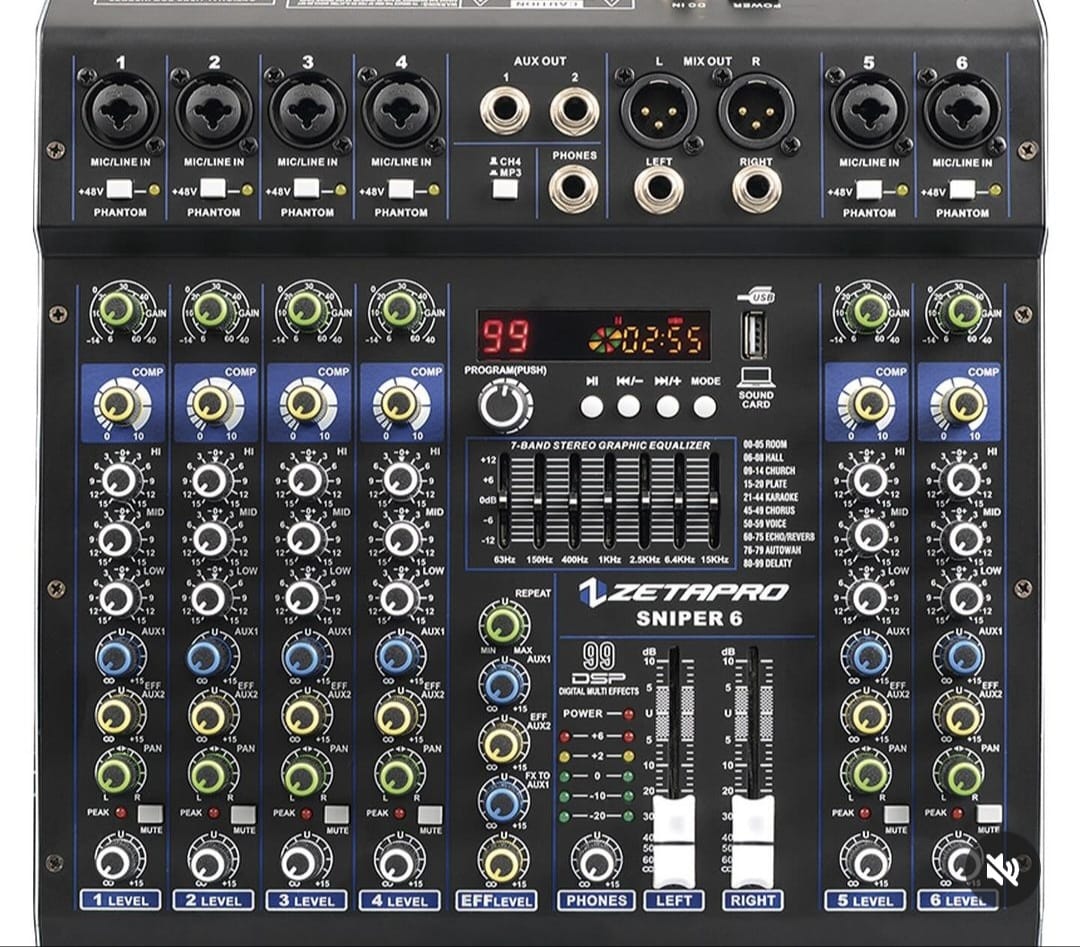This screenshot has width=1080, height=947.
Task: Mute channel 4 with its MUTE button
Action: click(x=430, y=814)
